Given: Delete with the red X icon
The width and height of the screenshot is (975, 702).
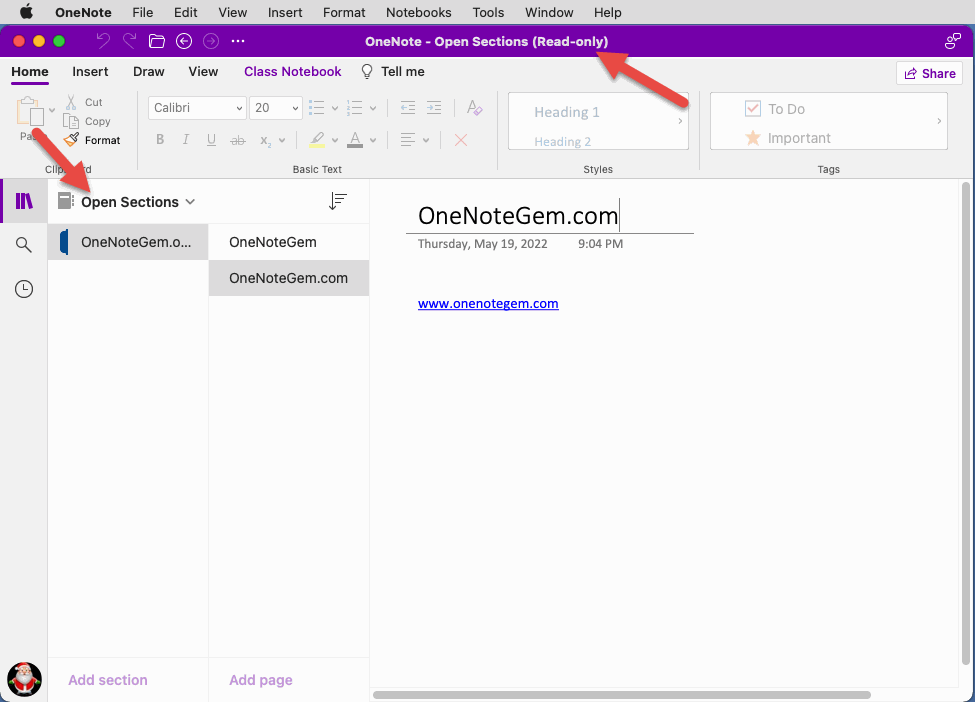Looking at the screenshot, I should pyautogui.click(x=461, y=140).
